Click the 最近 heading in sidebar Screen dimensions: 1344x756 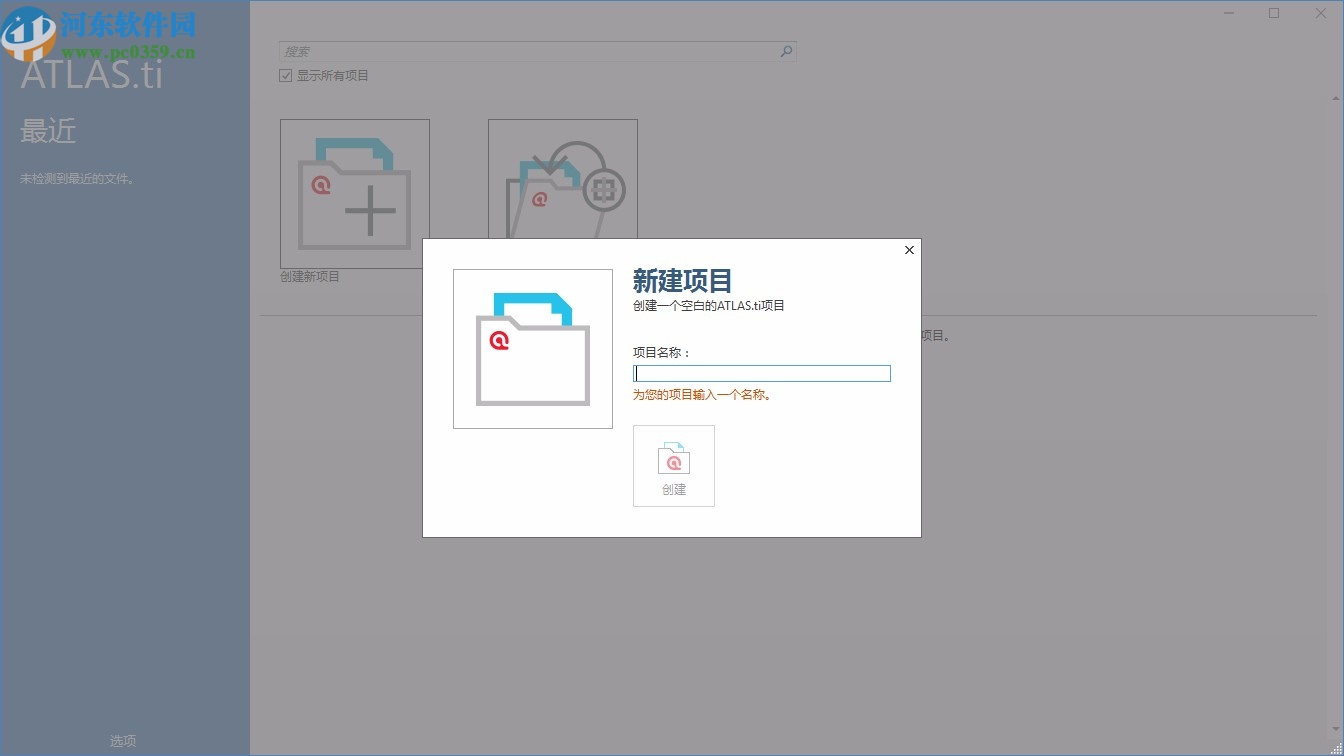tap(48, 131)
